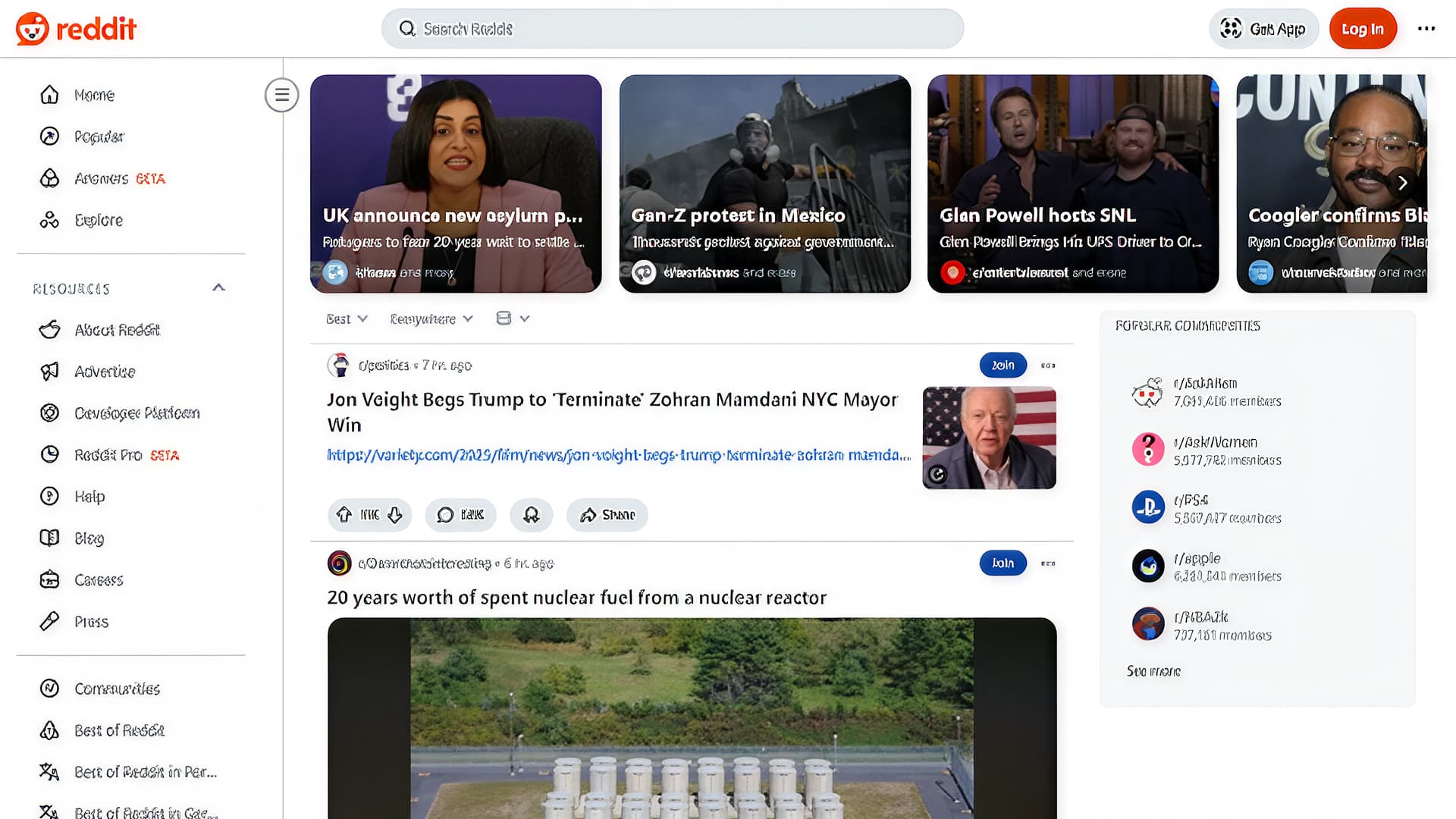Click the subreddit avatar on the Jon Voight post
1456x819 pixels.
coord(339,366)
